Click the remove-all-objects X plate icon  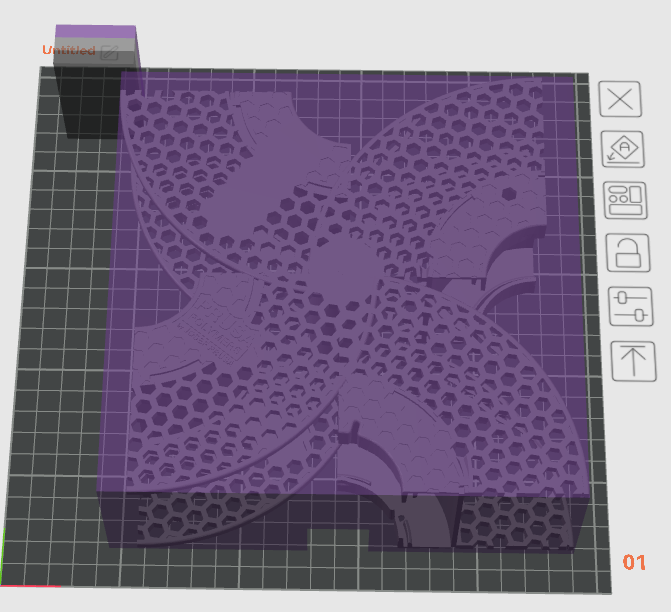(620, 99)
